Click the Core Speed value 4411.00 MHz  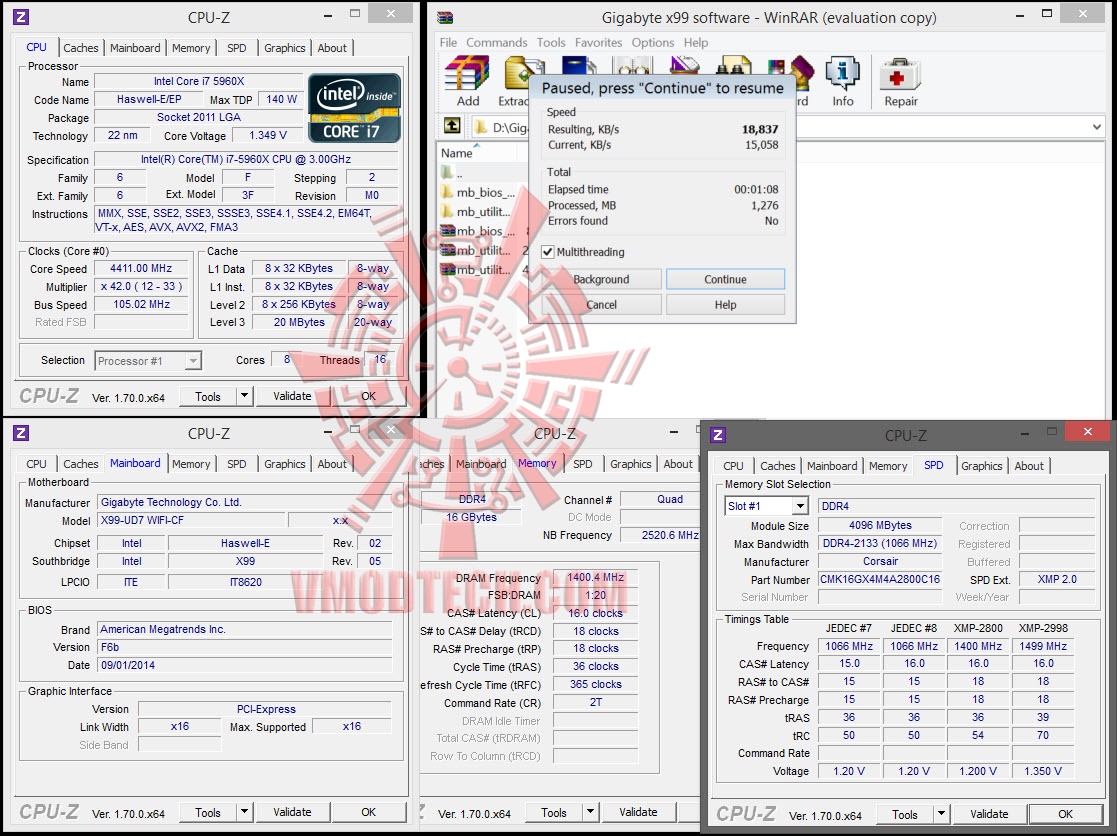(x=141, y=268)
